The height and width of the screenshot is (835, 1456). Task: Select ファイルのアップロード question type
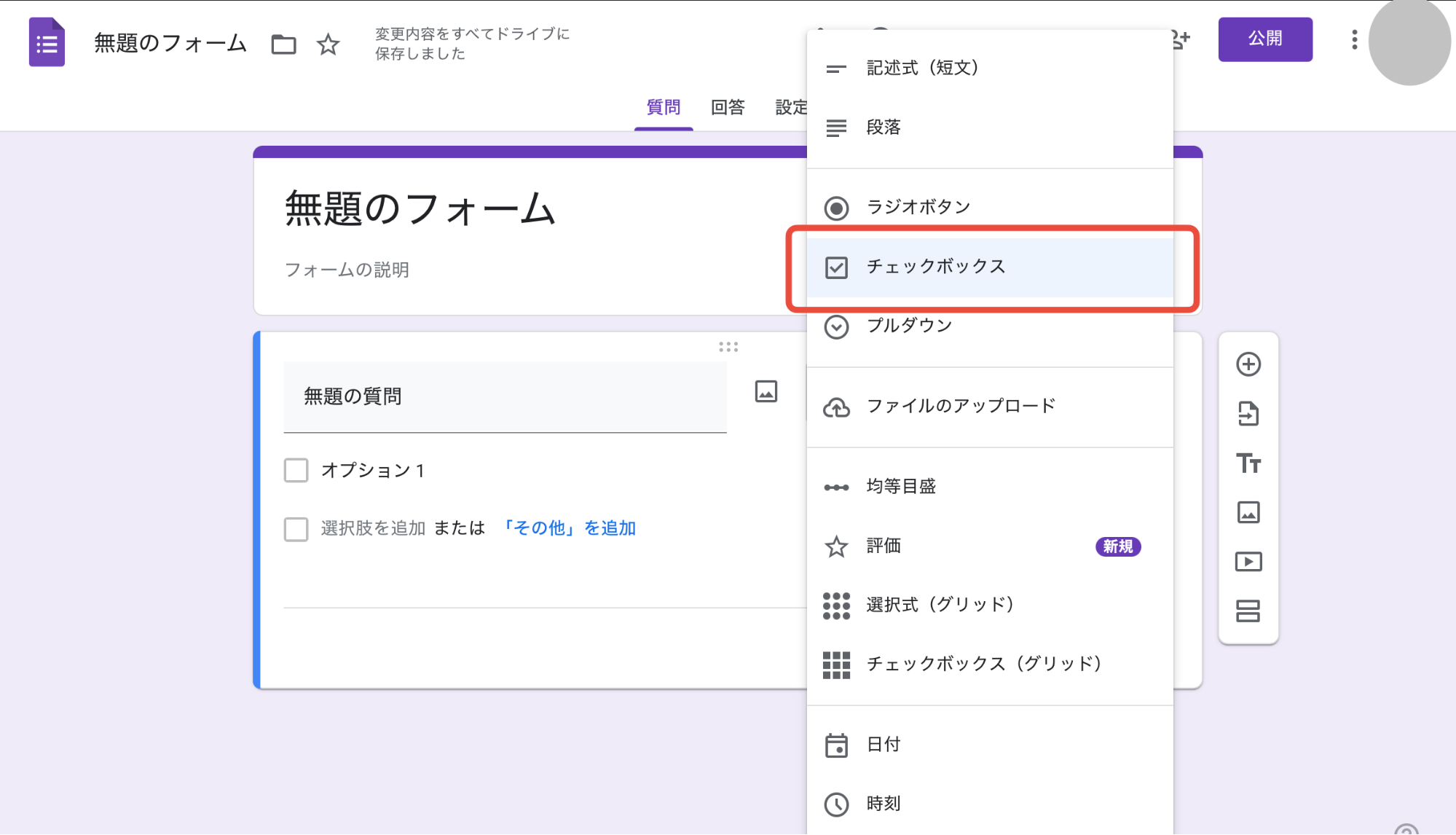coord(990,407)
